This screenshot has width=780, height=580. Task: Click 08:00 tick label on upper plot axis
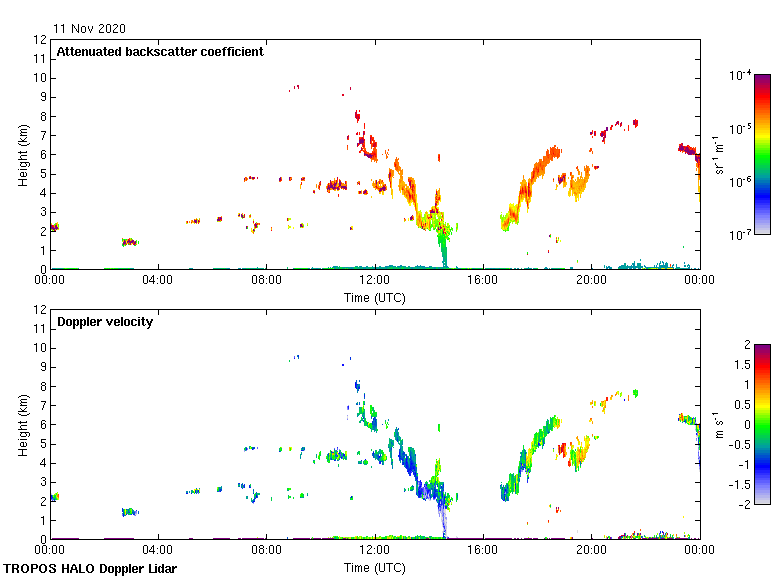266,281
